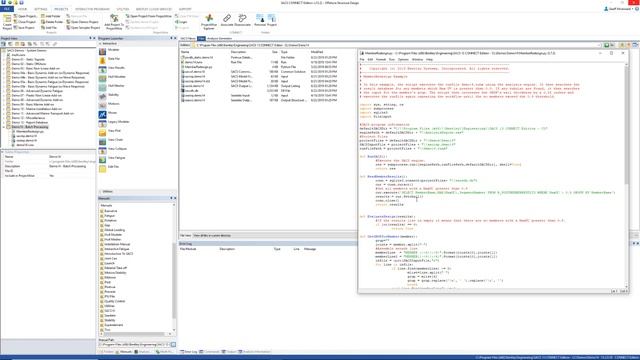The height and width of the screenshot is (360, 640).
Task: Open the FILE ribbon tab
Action: (7, 9)
